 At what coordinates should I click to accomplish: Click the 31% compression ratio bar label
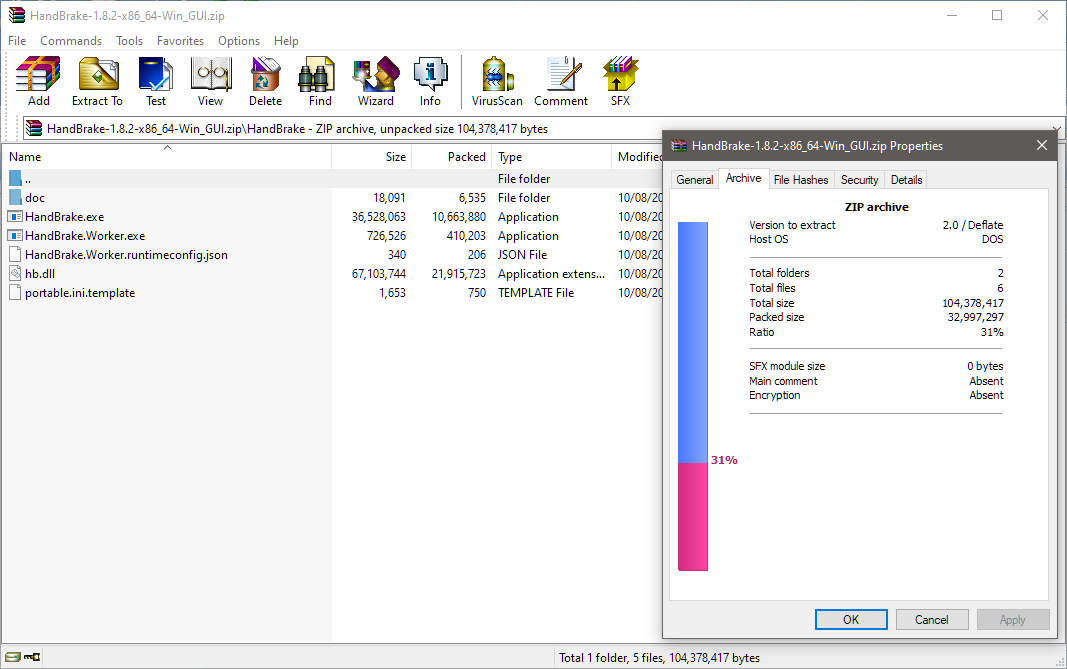[724, 460]
